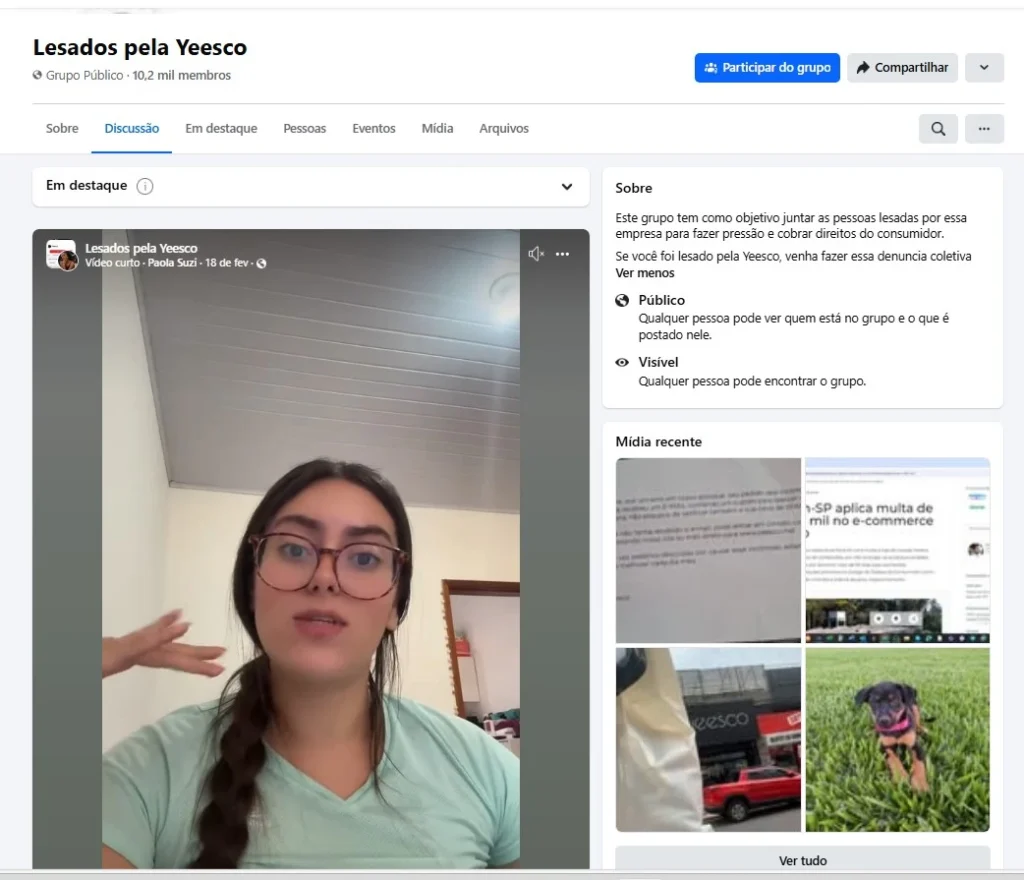The image size is (1024, 880).
Task: Click the Sobre heading in the side card
Action: point(633,188)
